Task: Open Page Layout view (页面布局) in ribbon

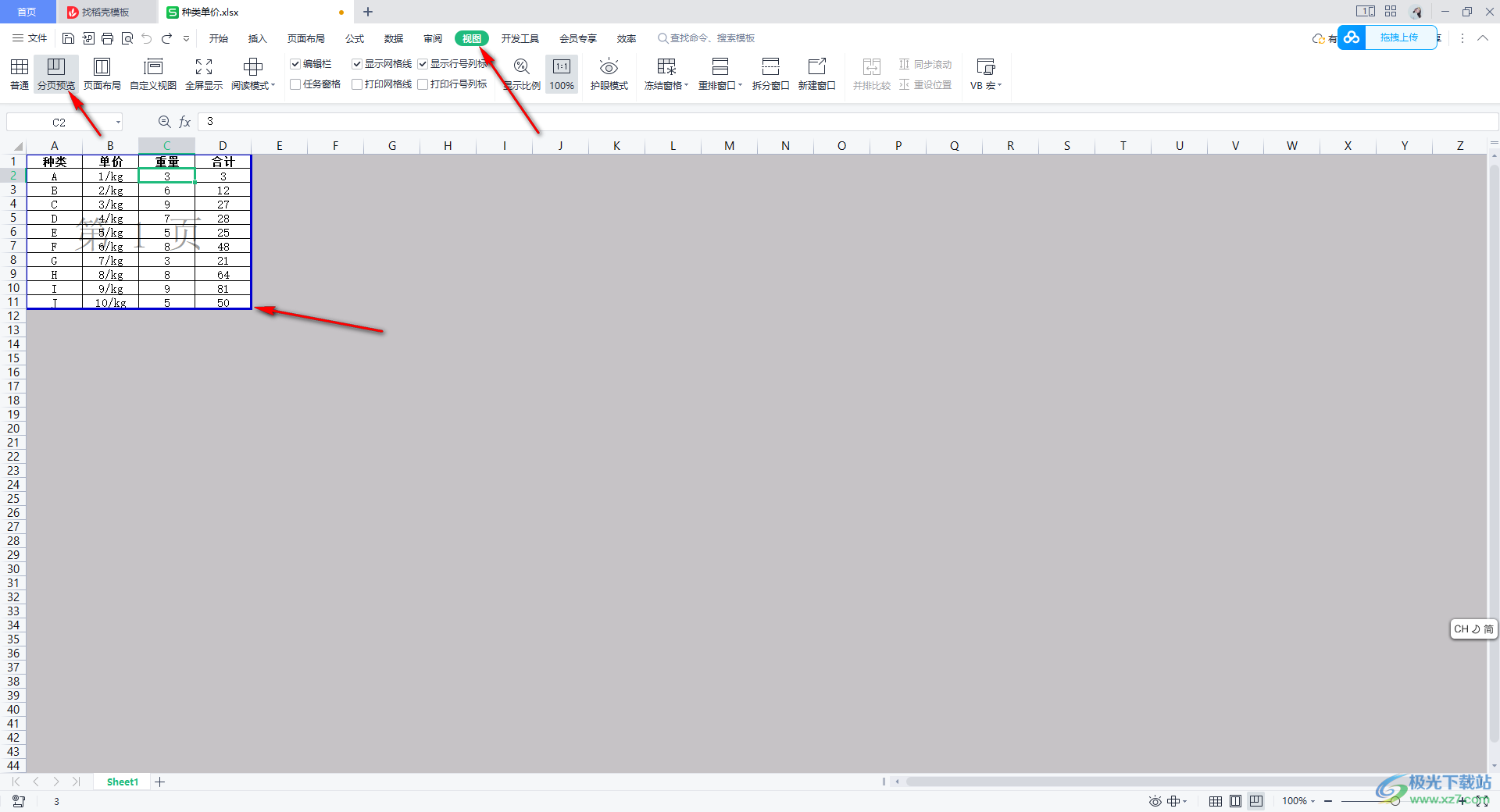Action: tap(102, 74)
